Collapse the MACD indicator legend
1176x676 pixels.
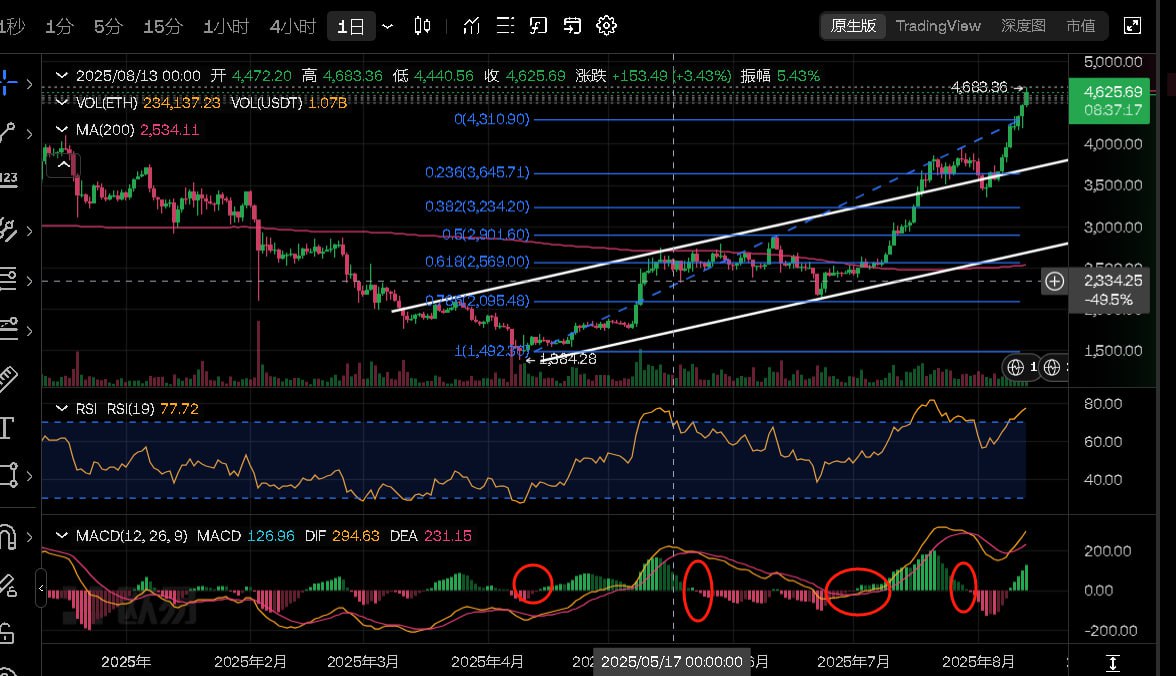63,536
